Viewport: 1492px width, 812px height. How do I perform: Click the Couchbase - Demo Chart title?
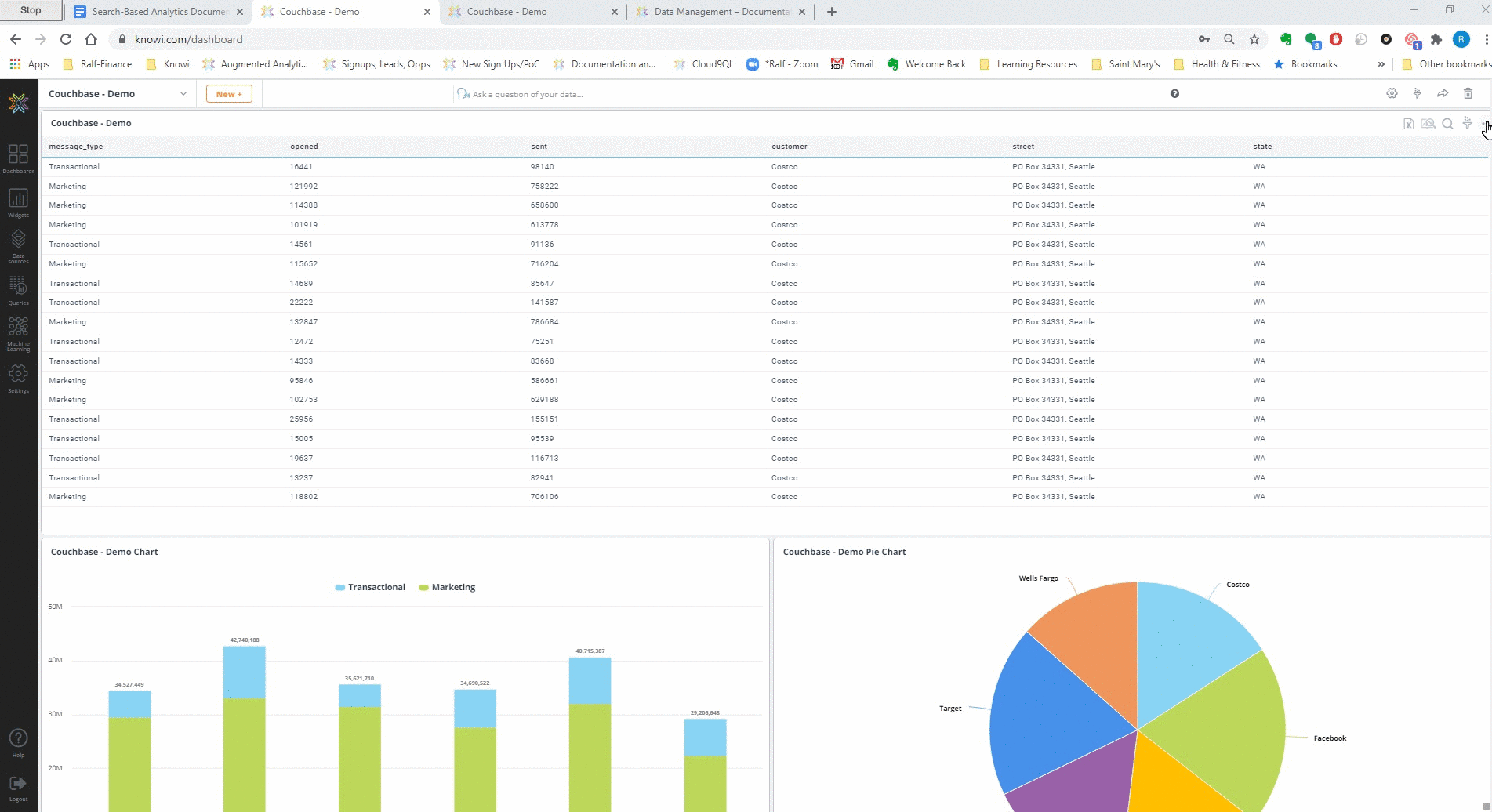point(104,552)
